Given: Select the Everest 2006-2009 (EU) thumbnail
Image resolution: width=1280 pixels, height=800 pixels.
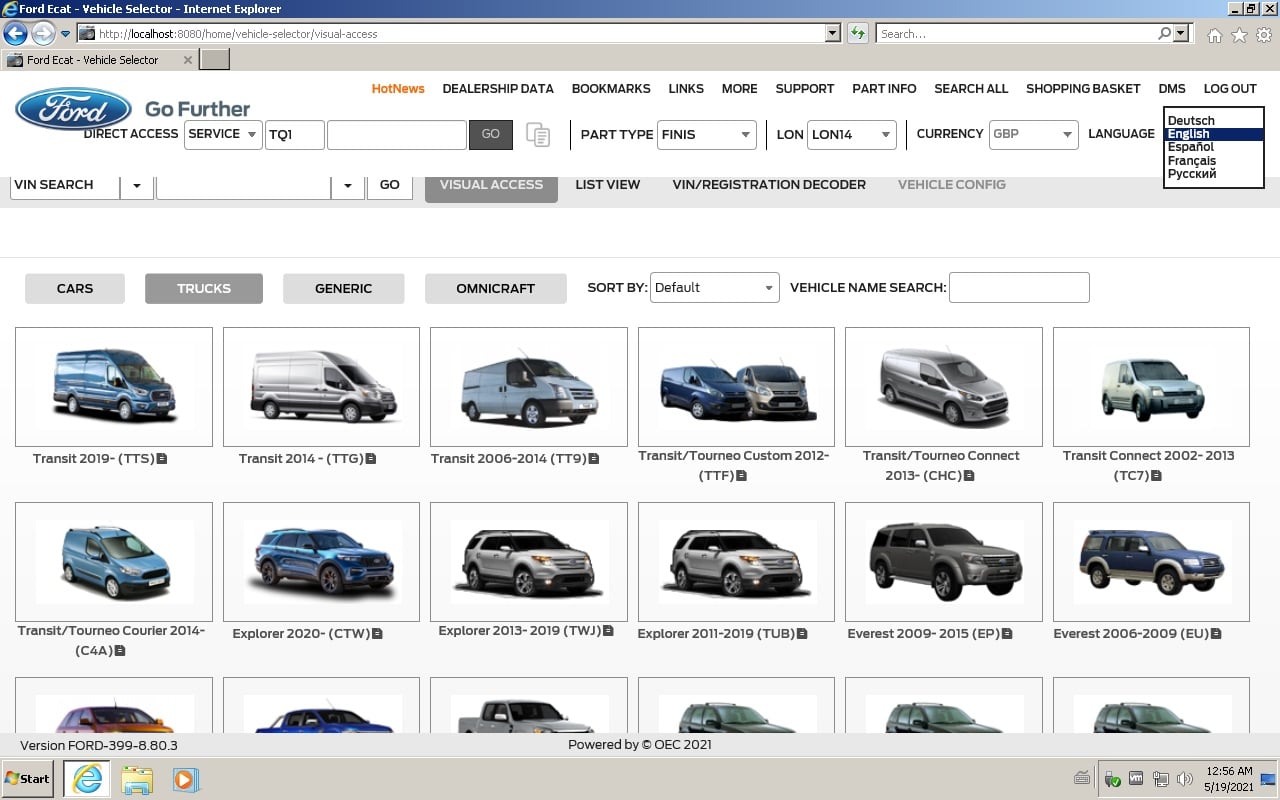Looking at the screenshot, I should pos(1151,562).
